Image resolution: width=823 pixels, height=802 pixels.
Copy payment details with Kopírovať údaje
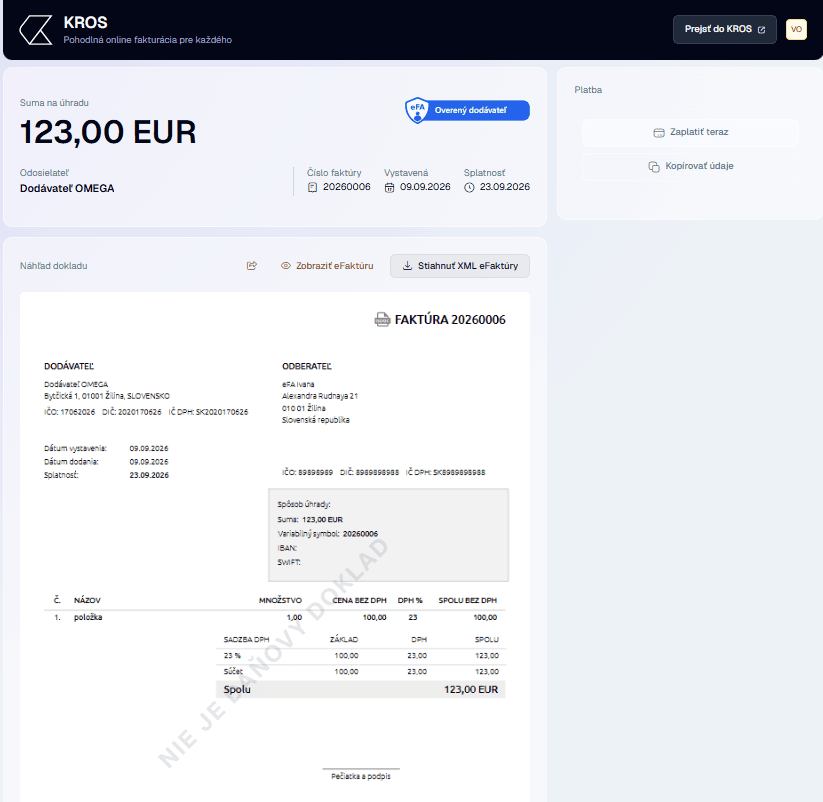tap(690, 166)
